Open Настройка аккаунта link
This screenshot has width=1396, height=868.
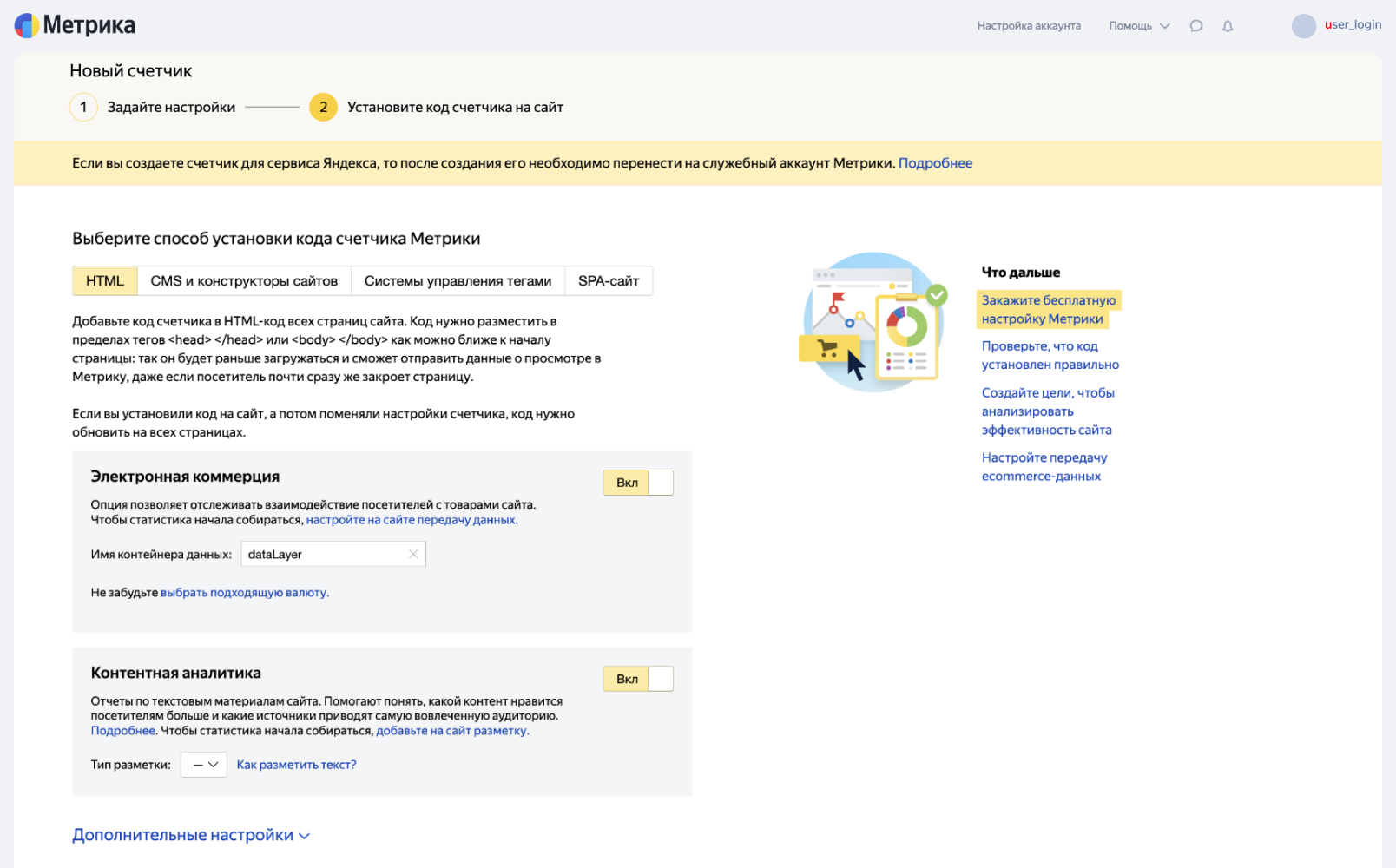point(1029,26)
